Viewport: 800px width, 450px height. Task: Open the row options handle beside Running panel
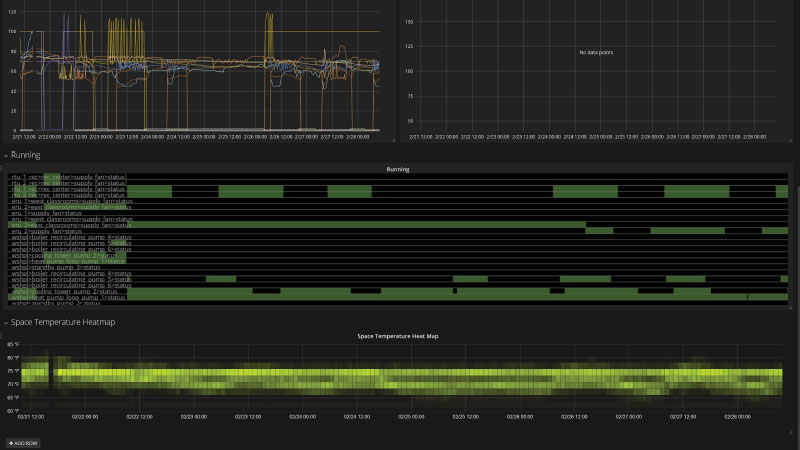(2, 168)
